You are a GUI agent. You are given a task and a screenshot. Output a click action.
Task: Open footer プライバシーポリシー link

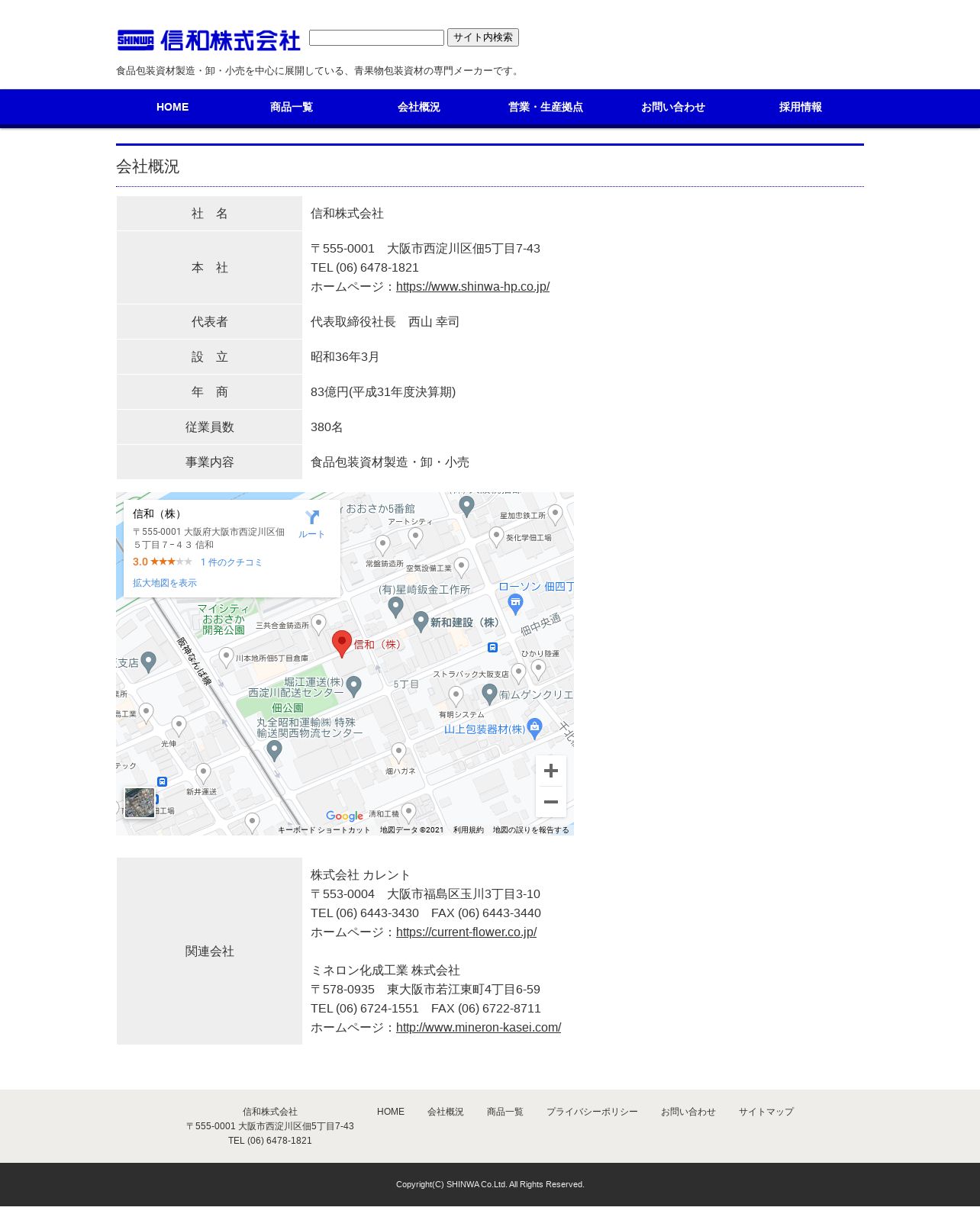[x=592, y=1112]
